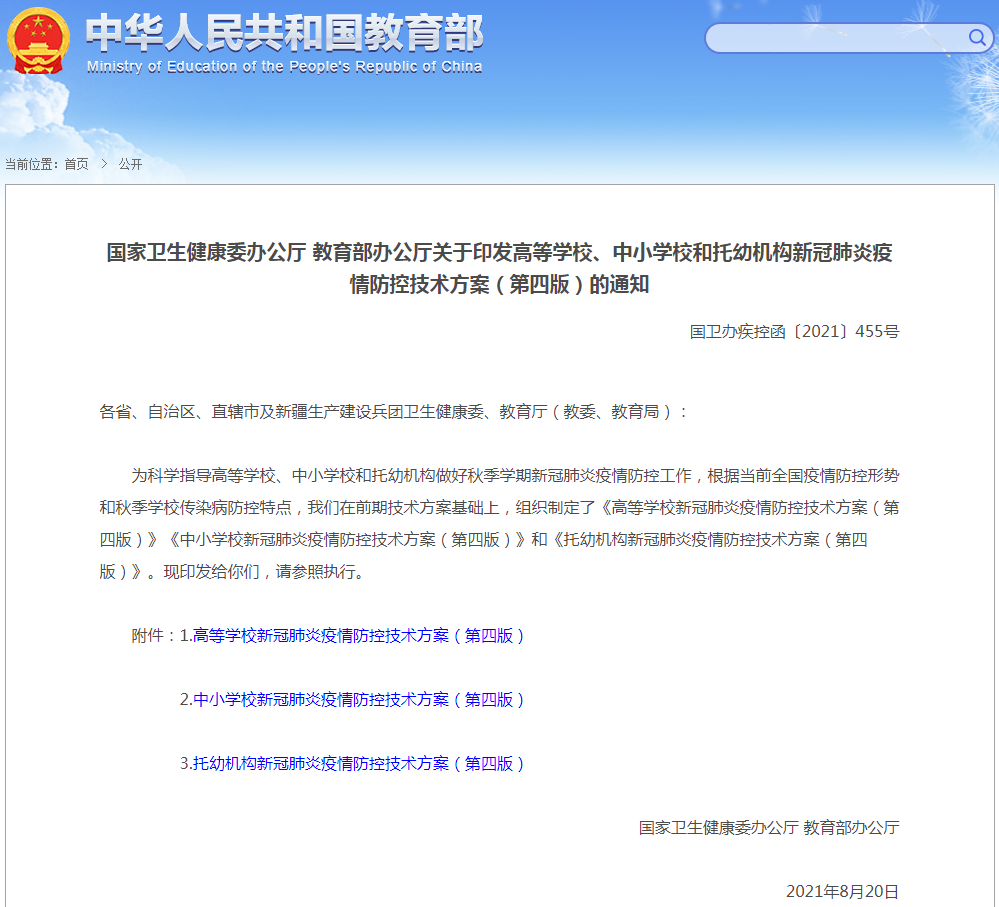Click the Ministry of Education English subtitle
This screenshot has height=907, width=999.
coord(284,67)
